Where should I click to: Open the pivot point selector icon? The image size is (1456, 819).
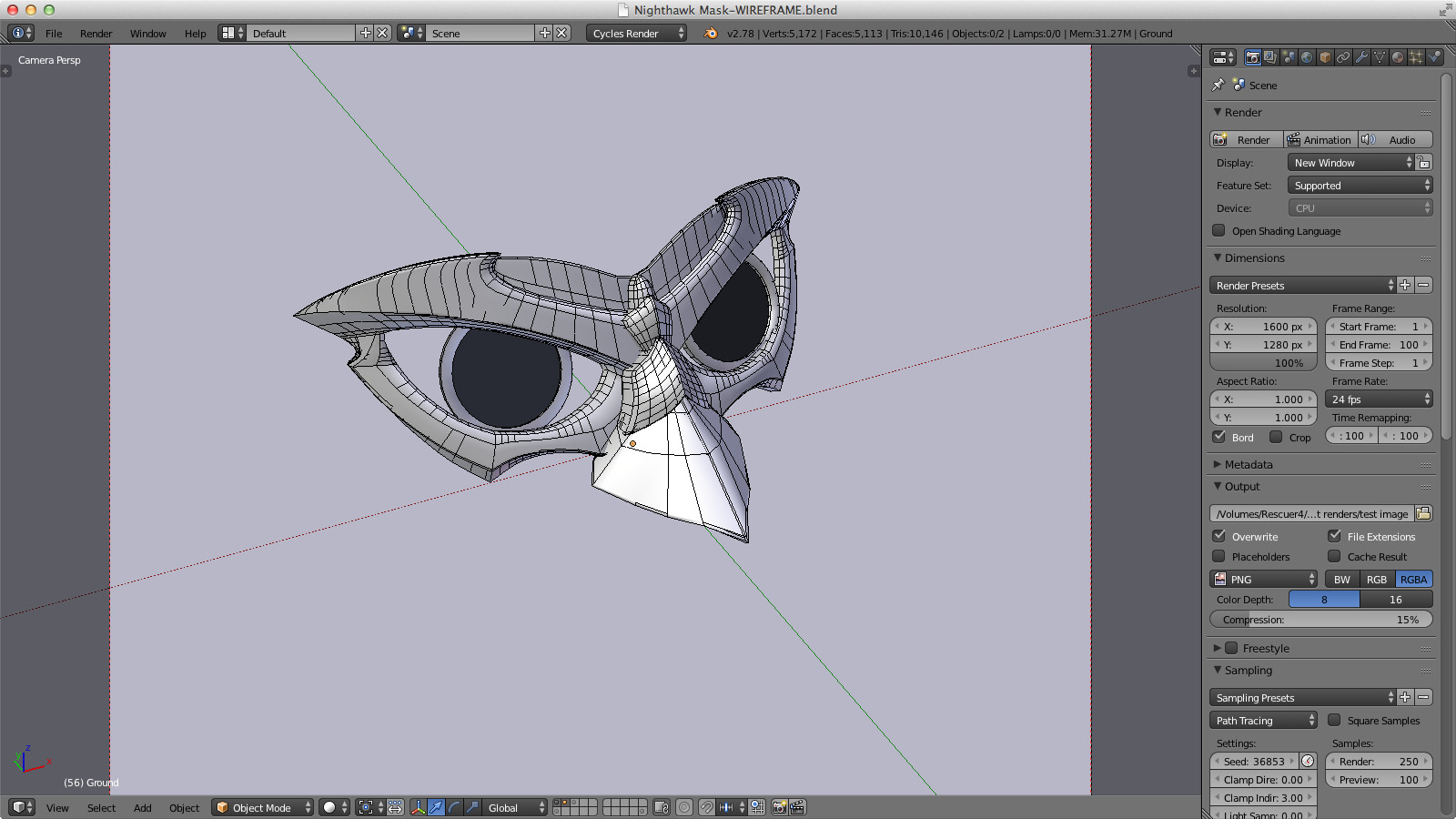(369, 807)
